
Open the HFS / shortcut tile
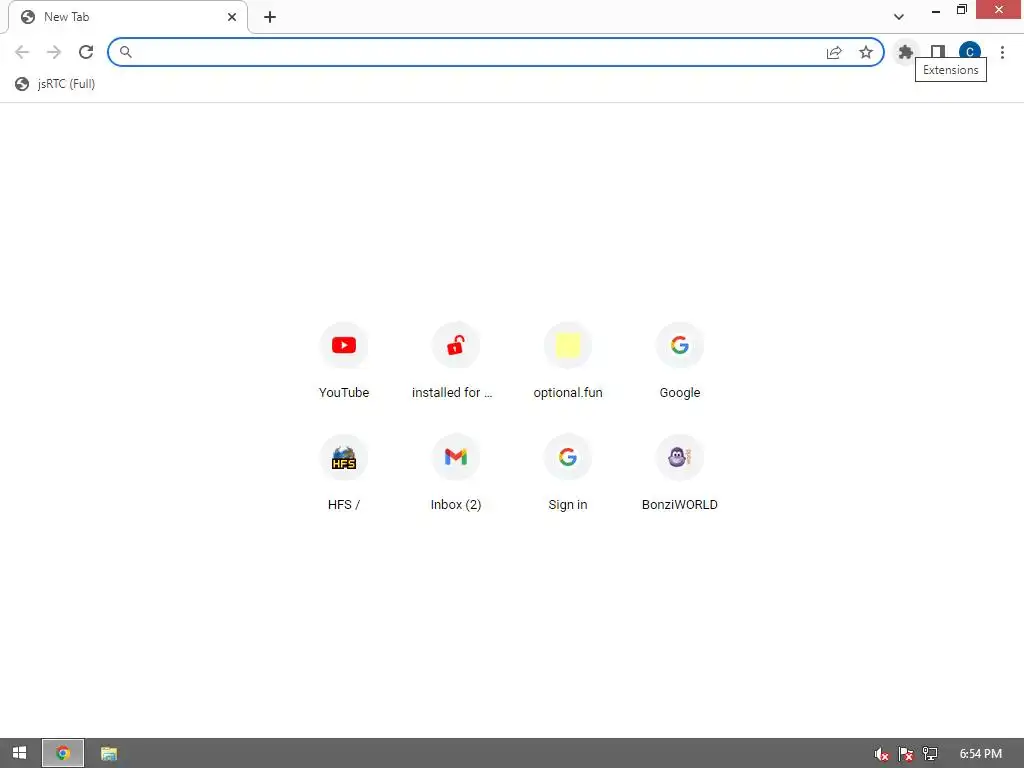pos(344,473)
